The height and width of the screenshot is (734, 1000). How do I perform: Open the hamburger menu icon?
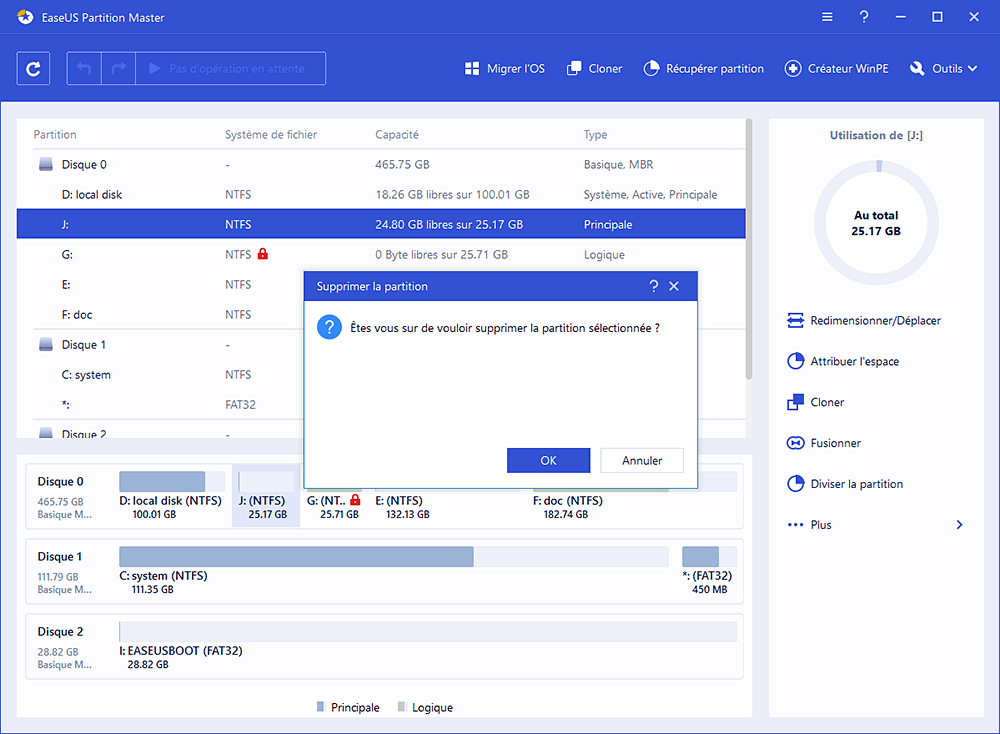tap(827, 17)
